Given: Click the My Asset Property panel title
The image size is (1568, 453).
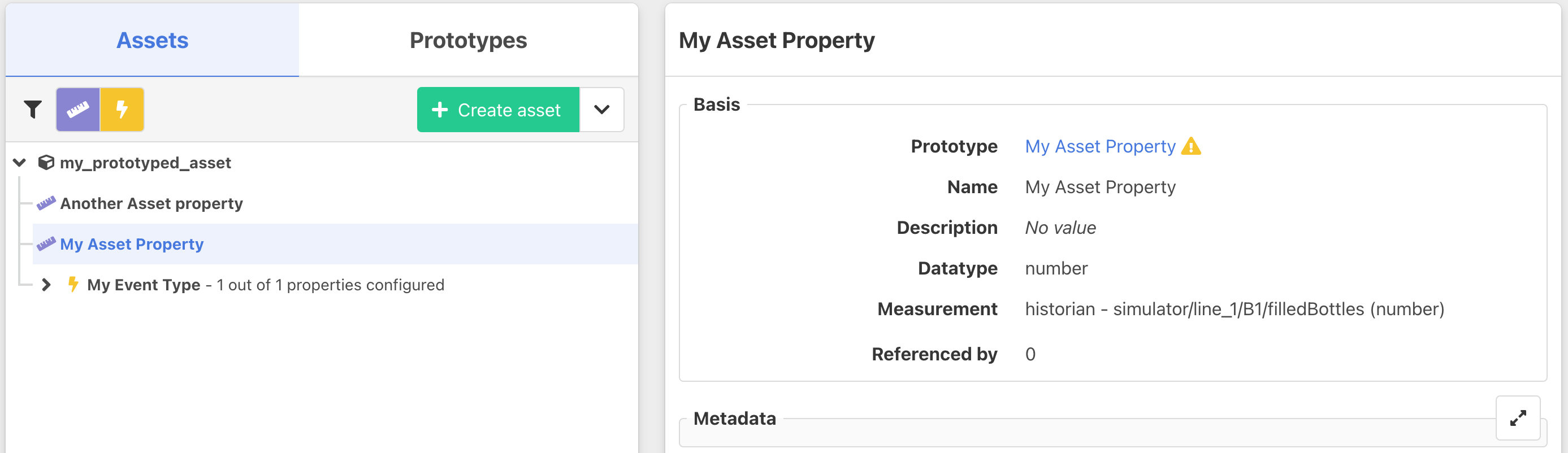Looking at the screenshot, I should point(776,40).
